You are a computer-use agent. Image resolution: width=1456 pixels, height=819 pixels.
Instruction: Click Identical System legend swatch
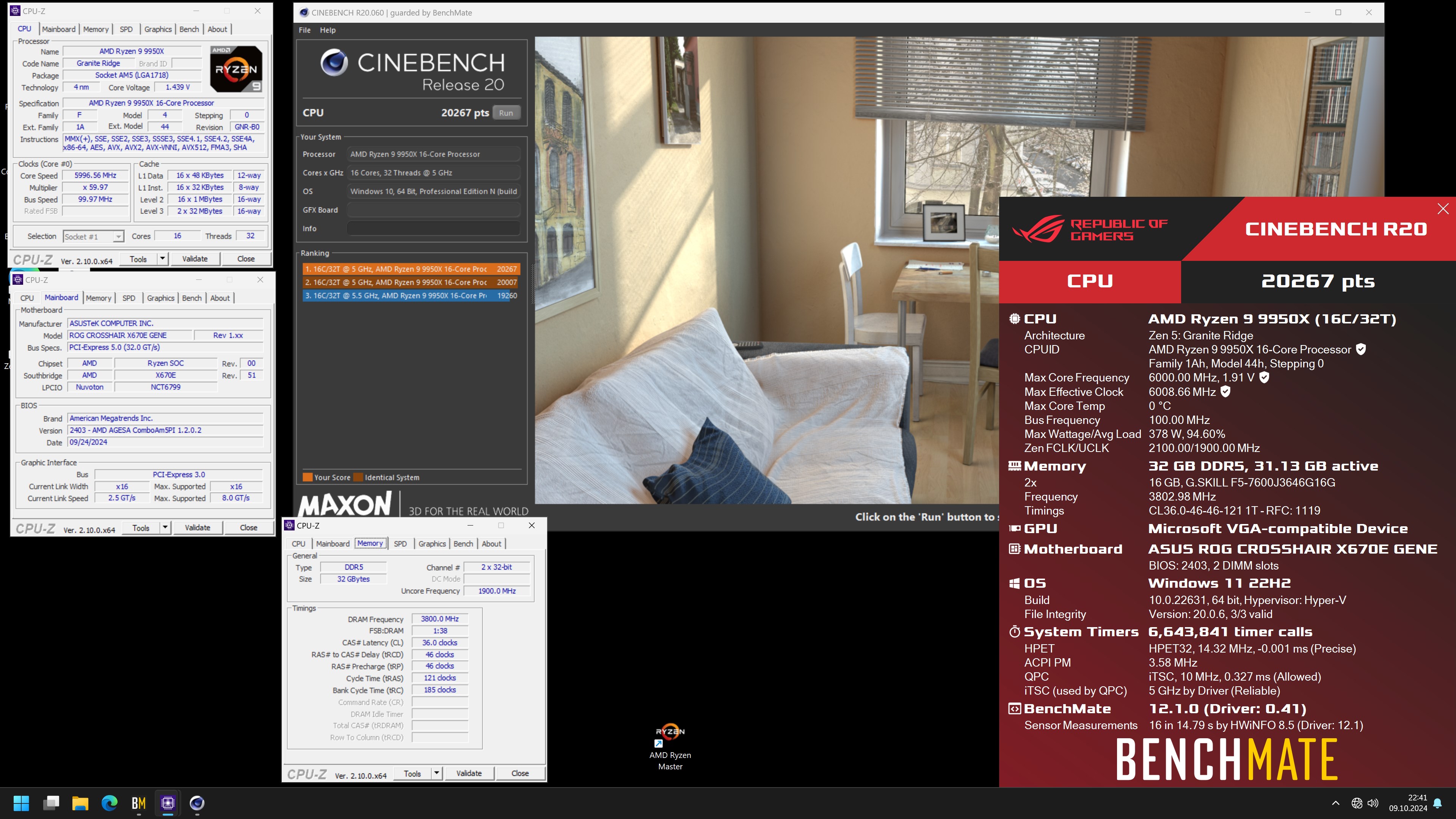tap(358, 477)
